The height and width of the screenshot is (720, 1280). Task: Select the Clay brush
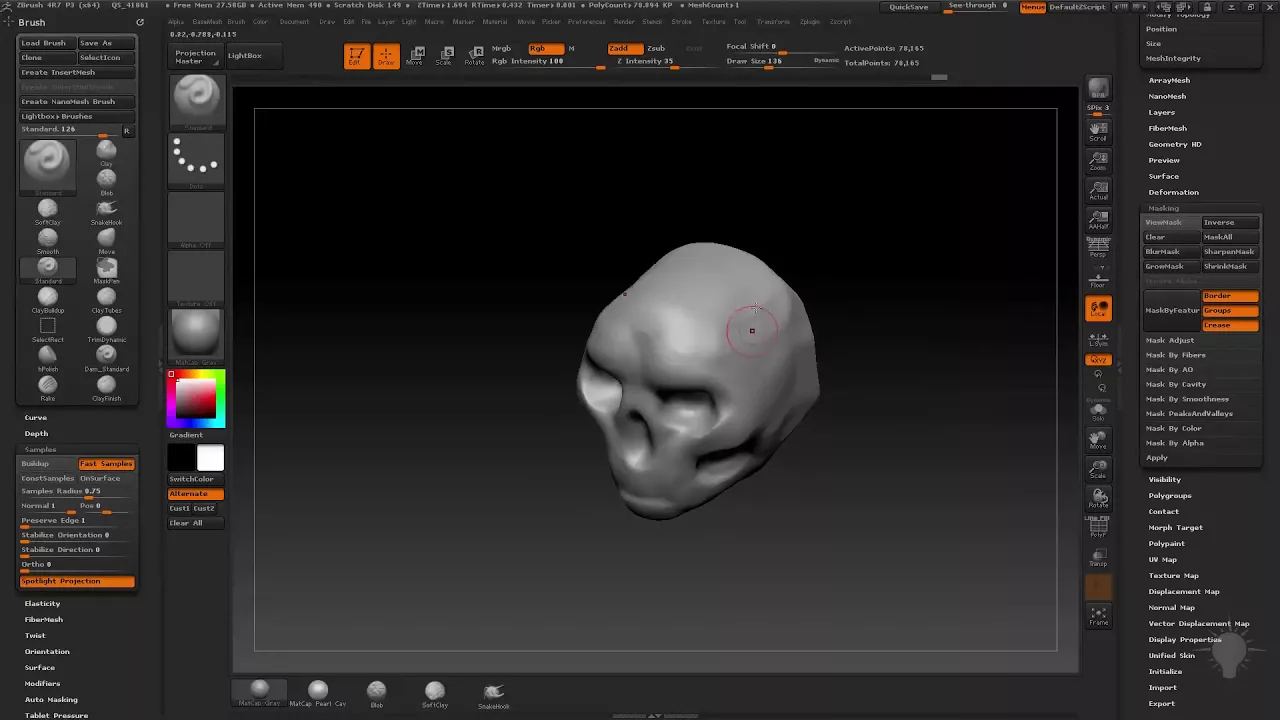[106, 151]
